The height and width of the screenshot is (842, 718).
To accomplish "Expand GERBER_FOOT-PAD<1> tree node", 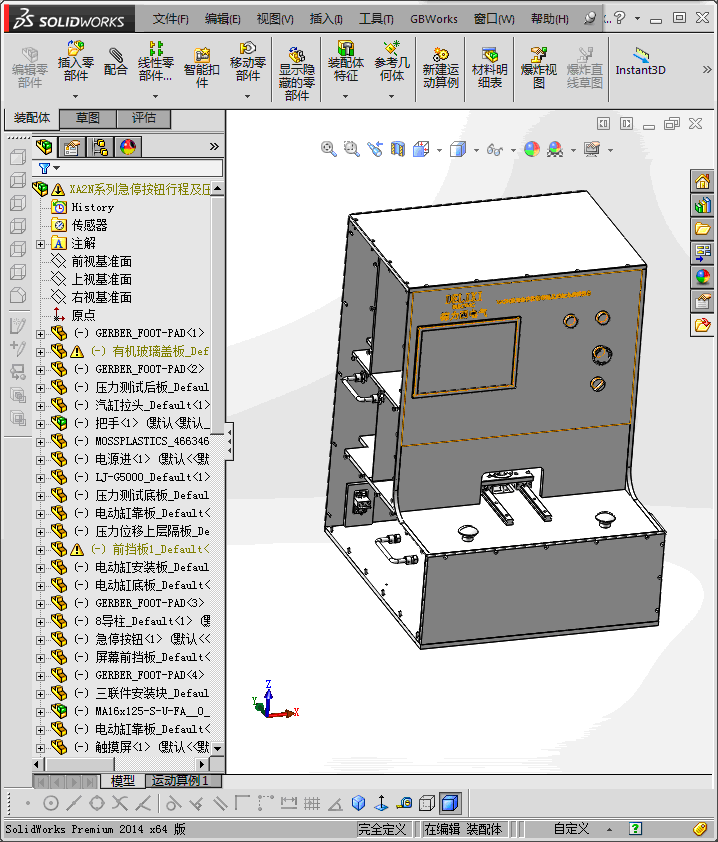I will pos(40,334).
